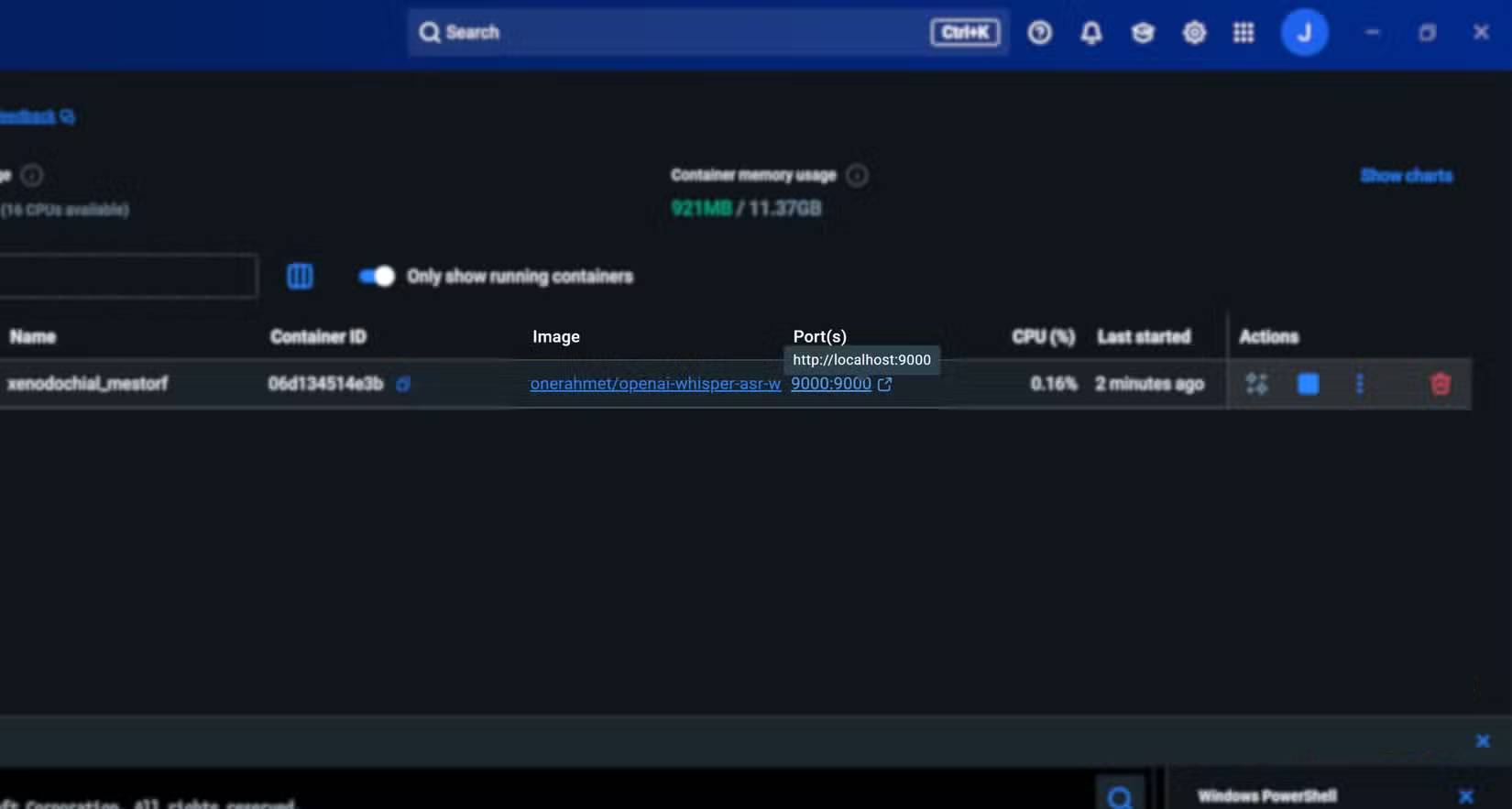Click the 0.16% CPU value
The image size is (1512, 809).
click(1054, 384)
